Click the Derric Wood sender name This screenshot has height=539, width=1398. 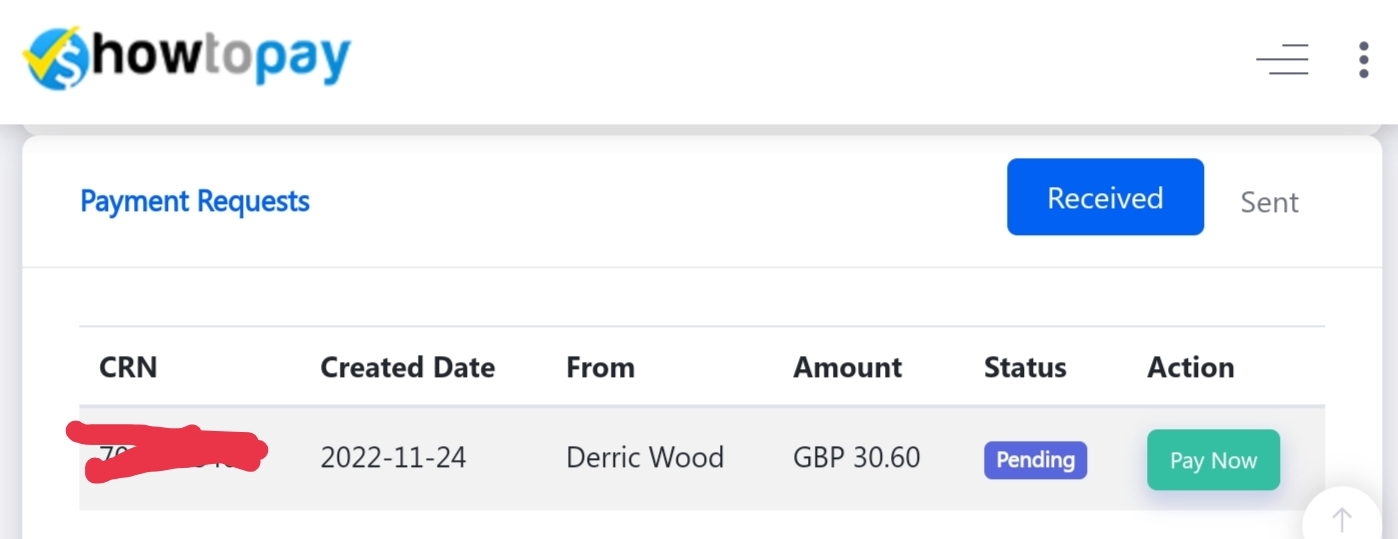point(645,458)
